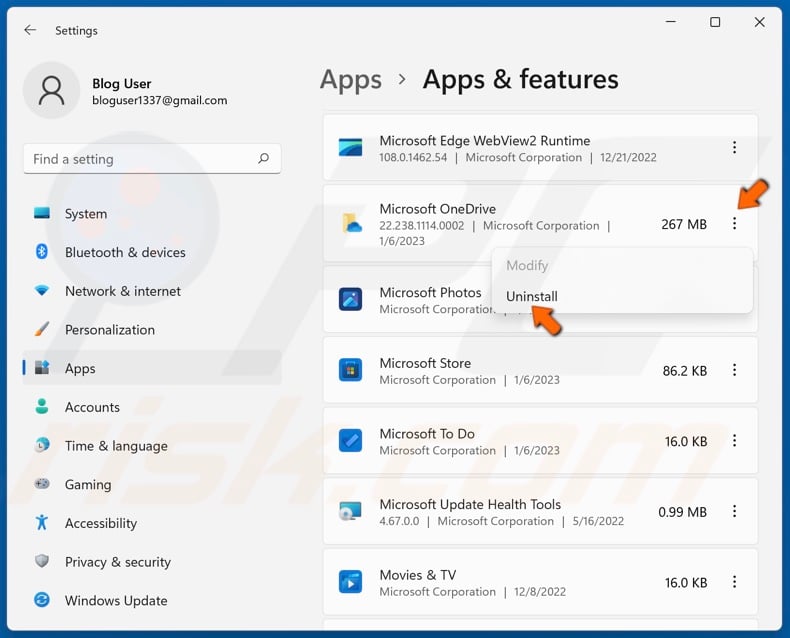This screenshot has height=638, width=790.
Task: Open the Personalization category
Action: pyautogui.click(x=152, y=330)
